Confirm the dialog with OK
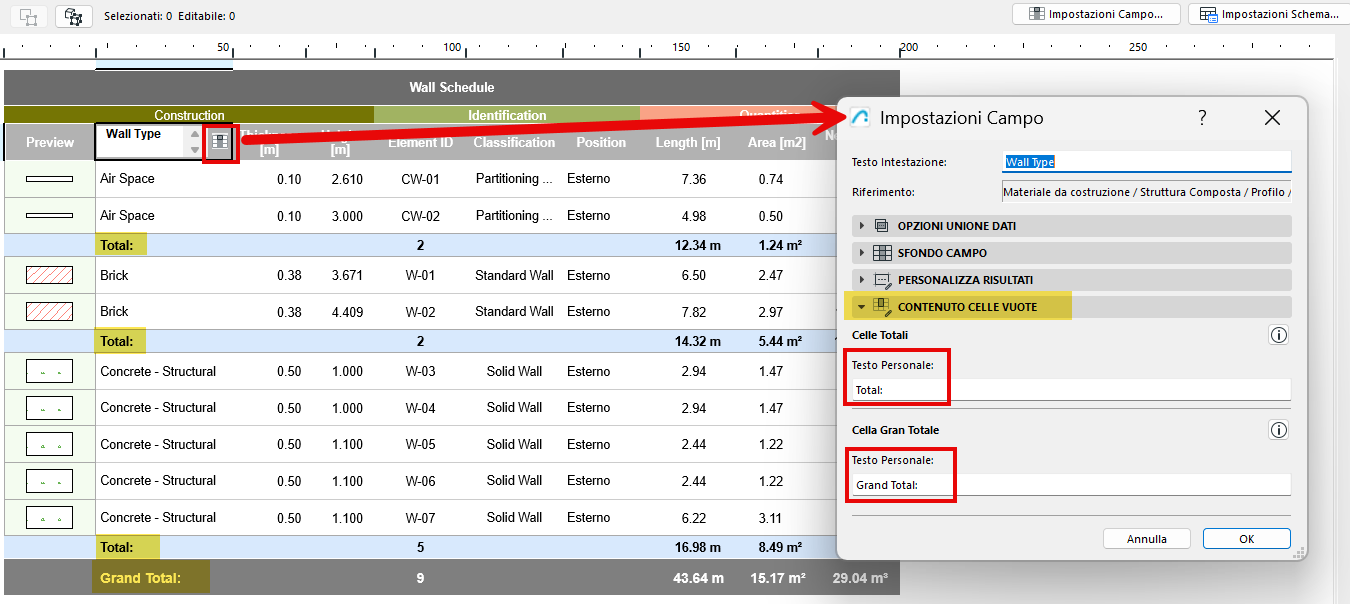The height and width of the screenshot is (604, 1350). (x=1246, y=539)
